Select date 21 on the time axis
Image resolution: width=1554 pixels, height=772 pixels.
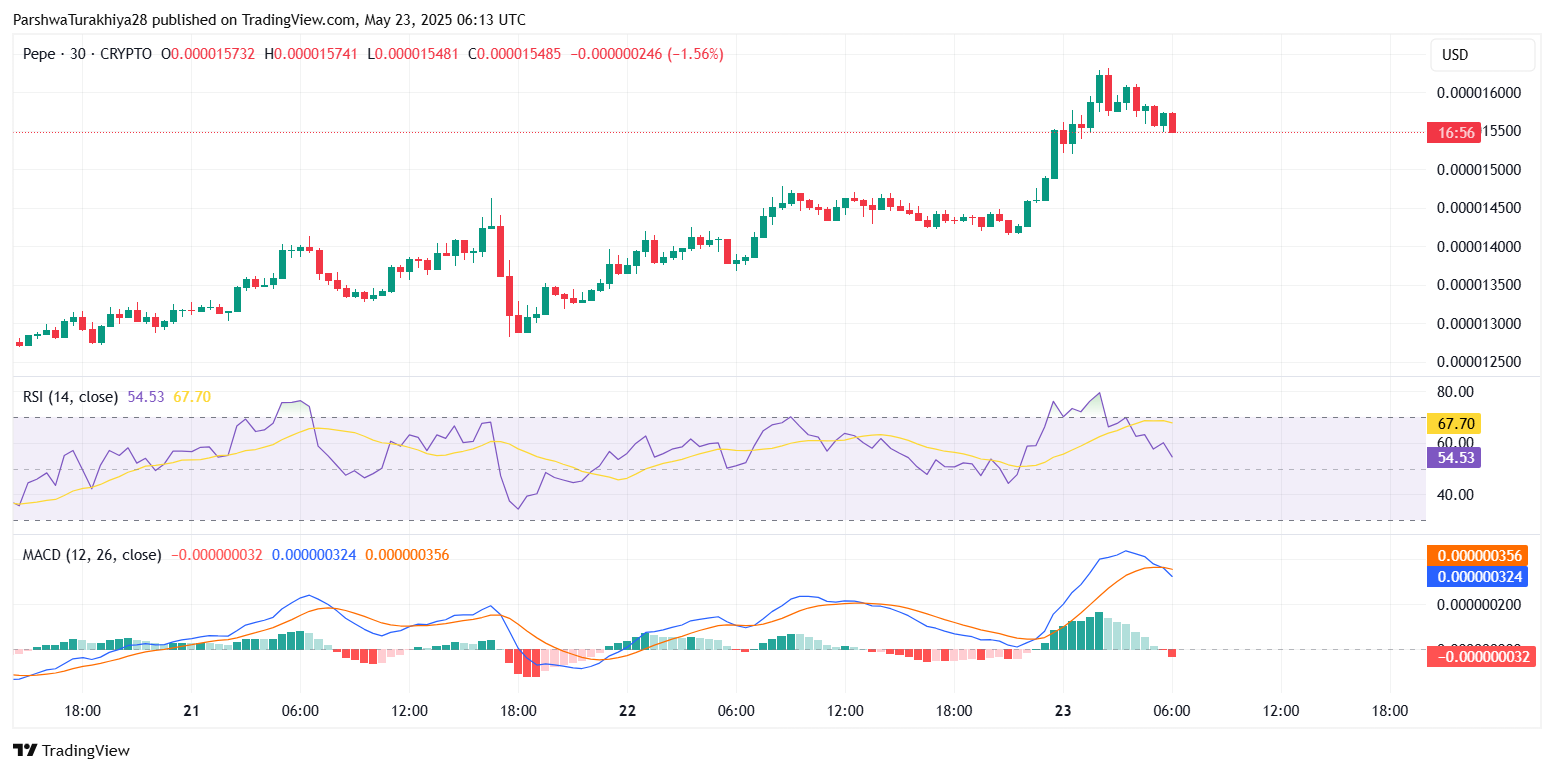[x=191, y=711]
